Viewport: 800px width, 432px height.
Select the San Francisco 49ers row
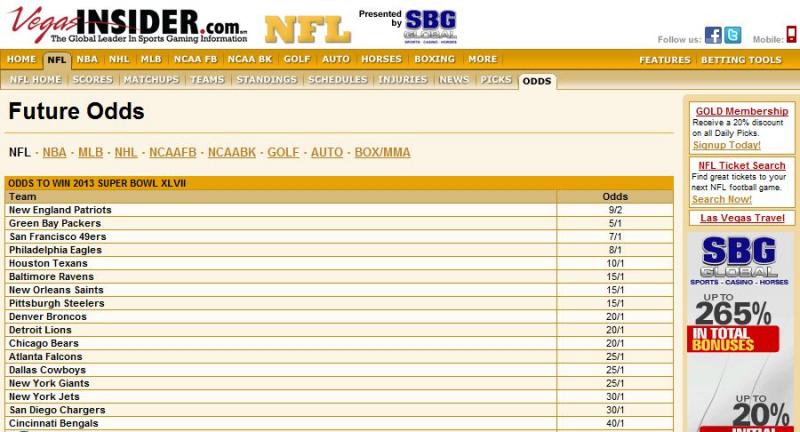(x=339, y=237)
